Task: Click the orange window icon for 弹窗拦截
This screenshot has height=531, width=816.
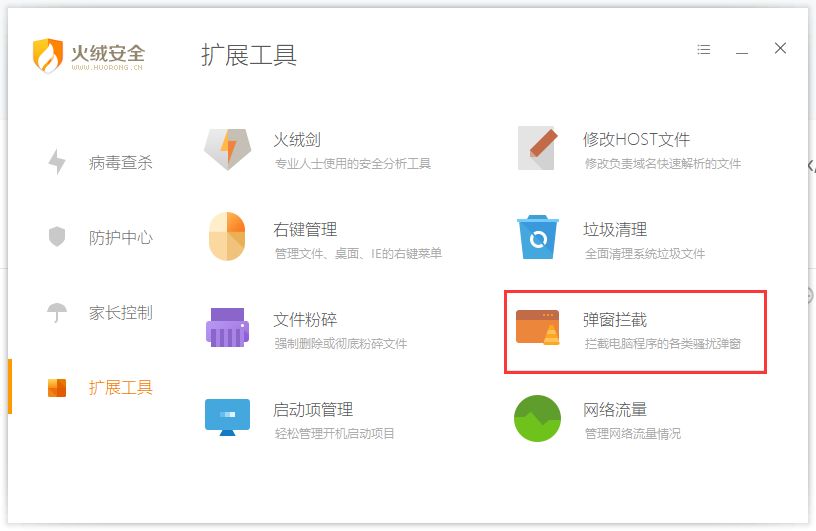Action: (x=538, y=327)
